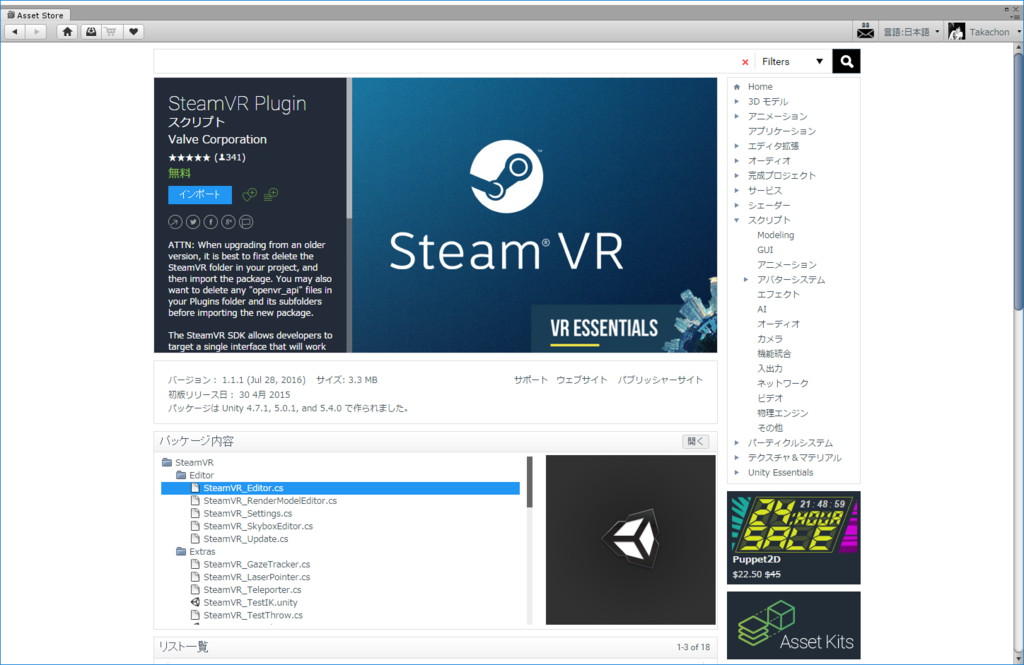1024x665 pixels.
Task: Expand the アバターシステム subcategory arrow
Action: point(746,280)
